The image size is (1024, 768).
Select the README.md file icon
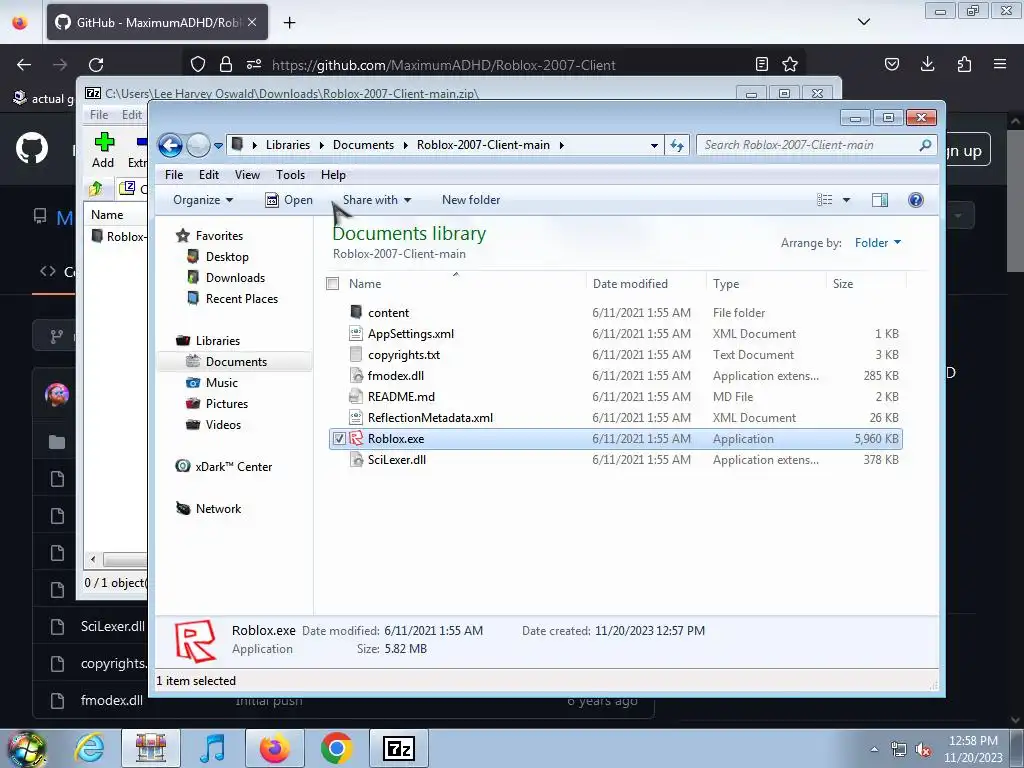356,396
